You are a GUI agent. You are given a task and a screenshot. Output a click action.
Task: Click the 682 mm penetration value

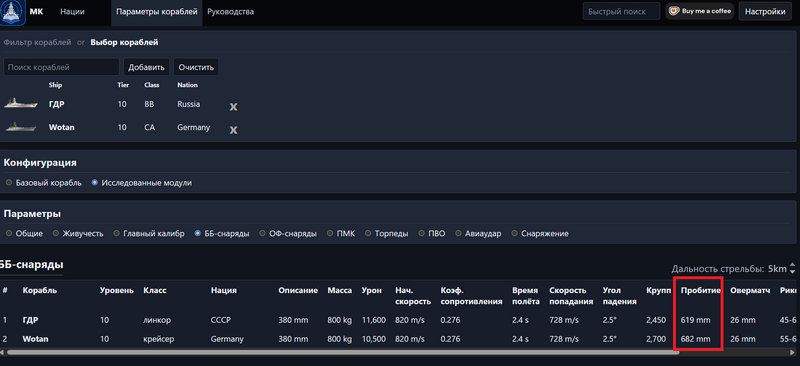(695, 339)
